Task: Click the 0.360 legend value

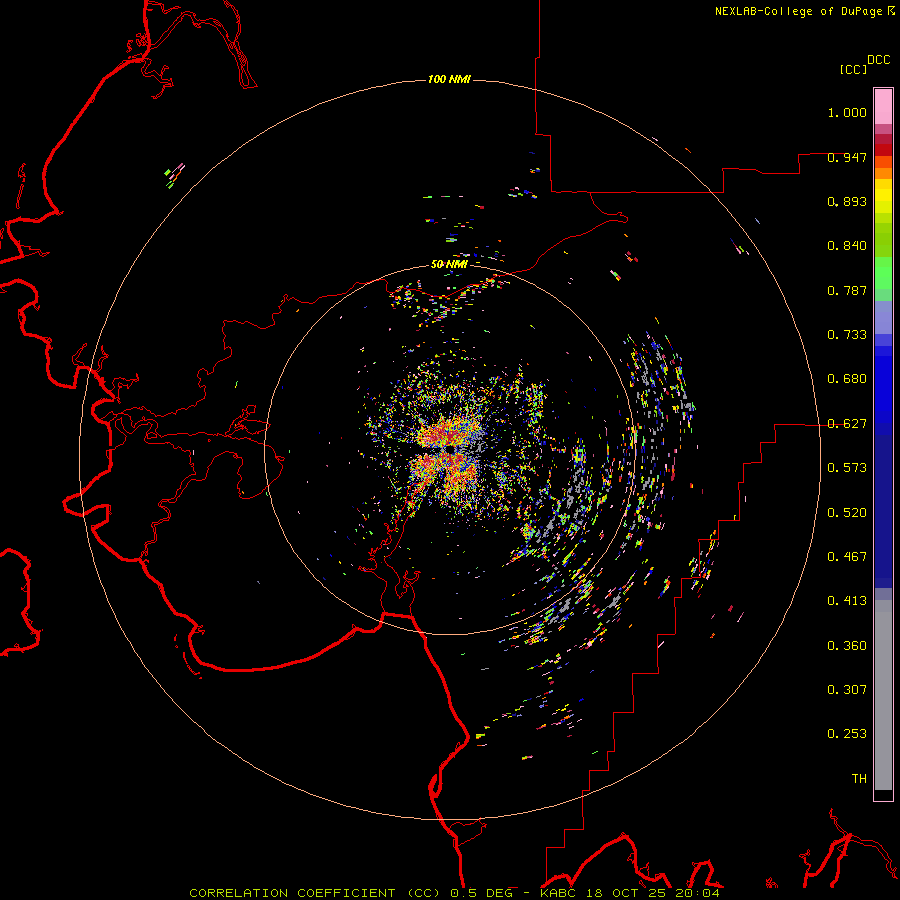Action: coord(847,646)
